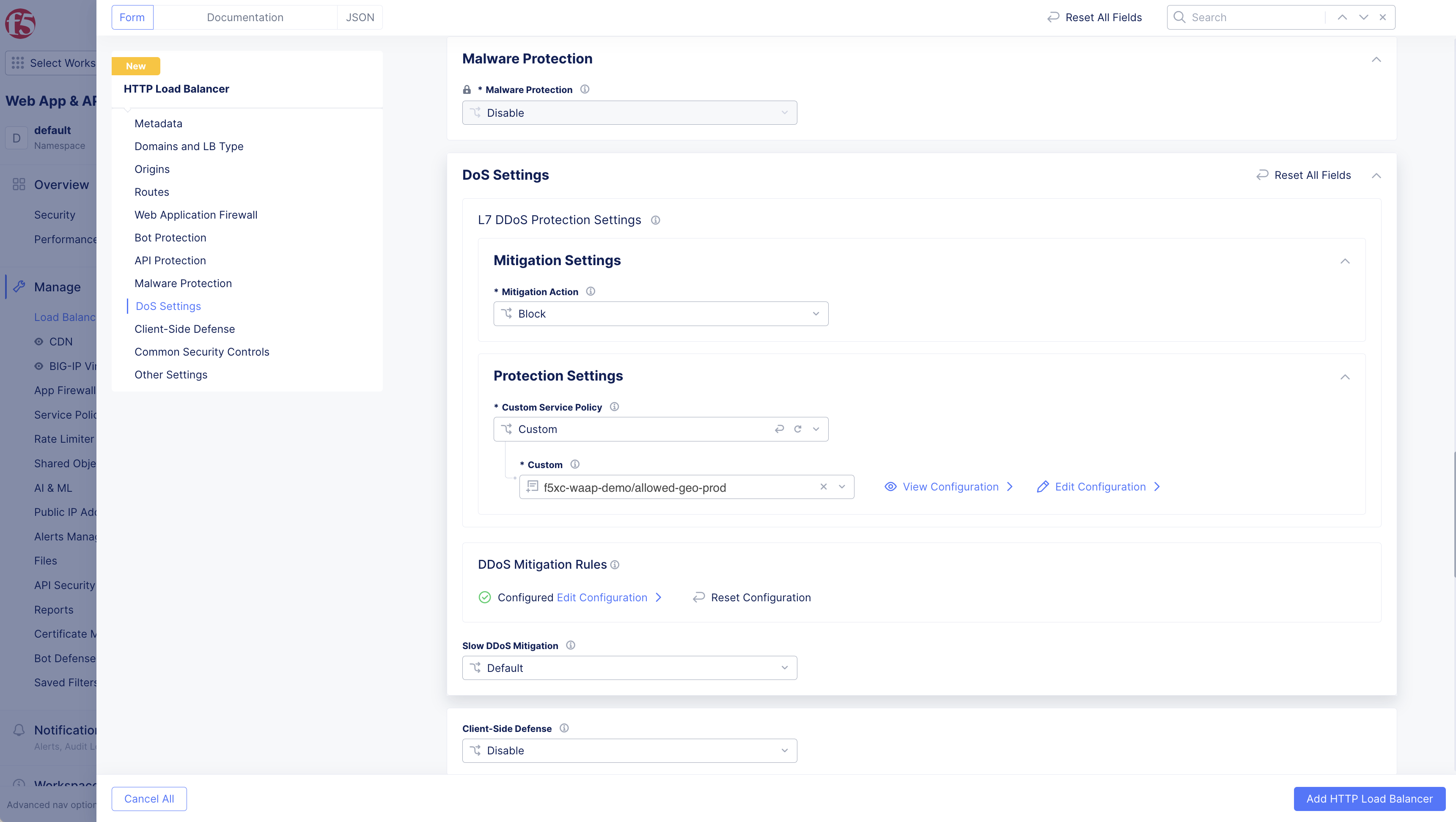
Task: Click the info icon next to Mitigation Action
Action: (590, 291)
